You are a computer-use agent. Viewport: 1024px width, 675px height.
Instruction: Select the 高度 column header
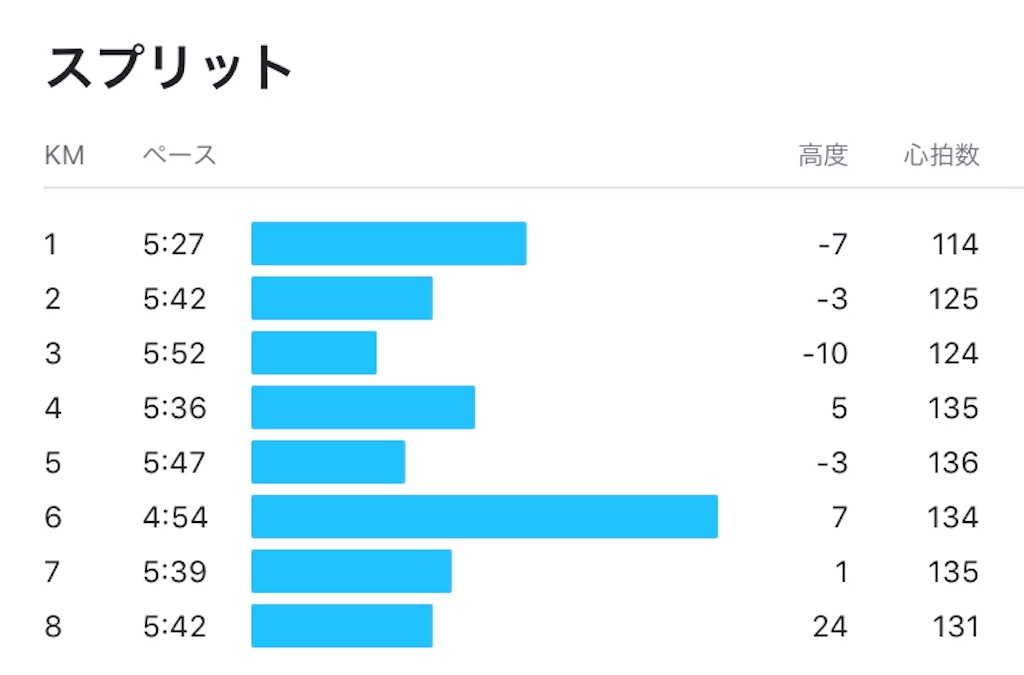coord(824,155)
